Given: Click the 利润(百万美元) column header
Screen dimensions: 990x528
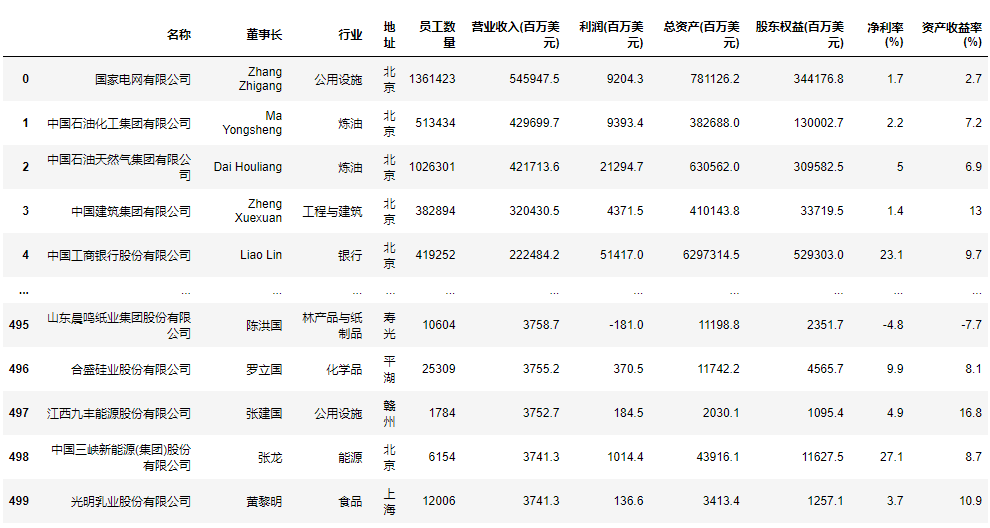Looking at the screenshot, I should coord(611,35).
